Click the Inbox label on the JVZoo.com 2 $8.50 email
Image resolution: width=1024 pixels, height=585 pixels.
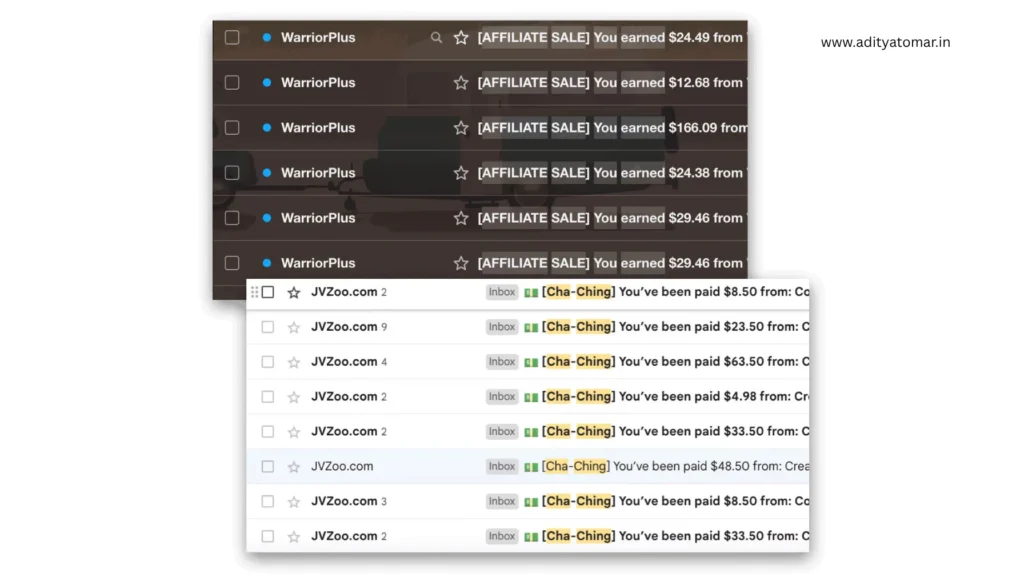502,292
